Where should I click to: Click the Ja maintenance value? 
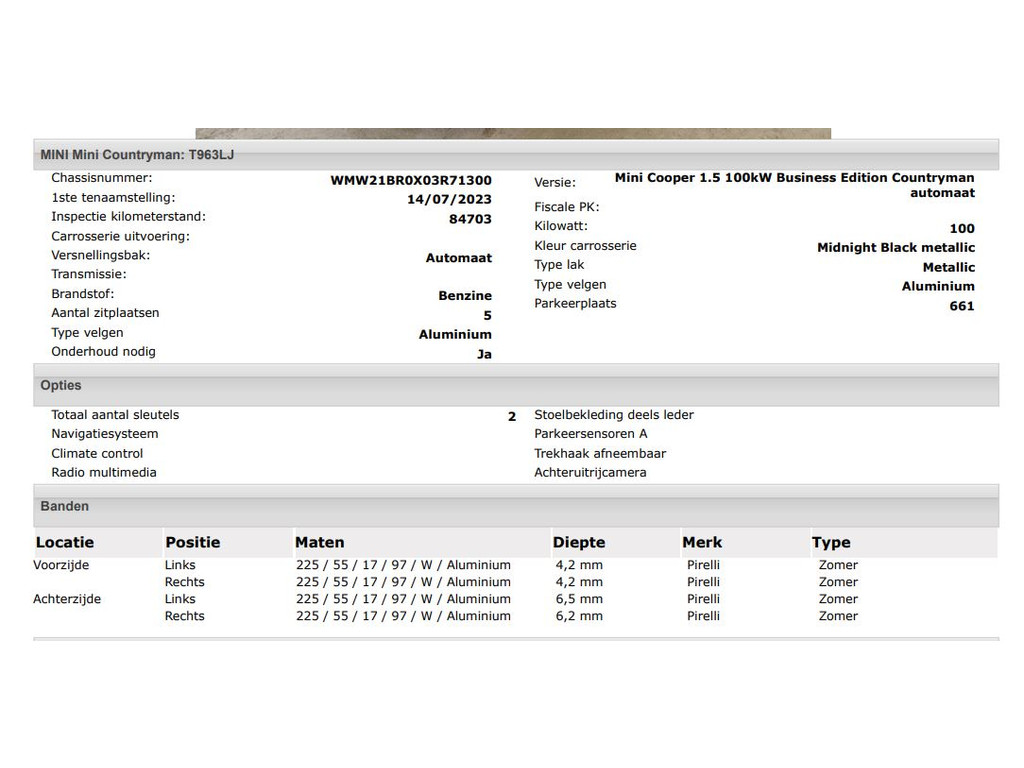[484, 354]
